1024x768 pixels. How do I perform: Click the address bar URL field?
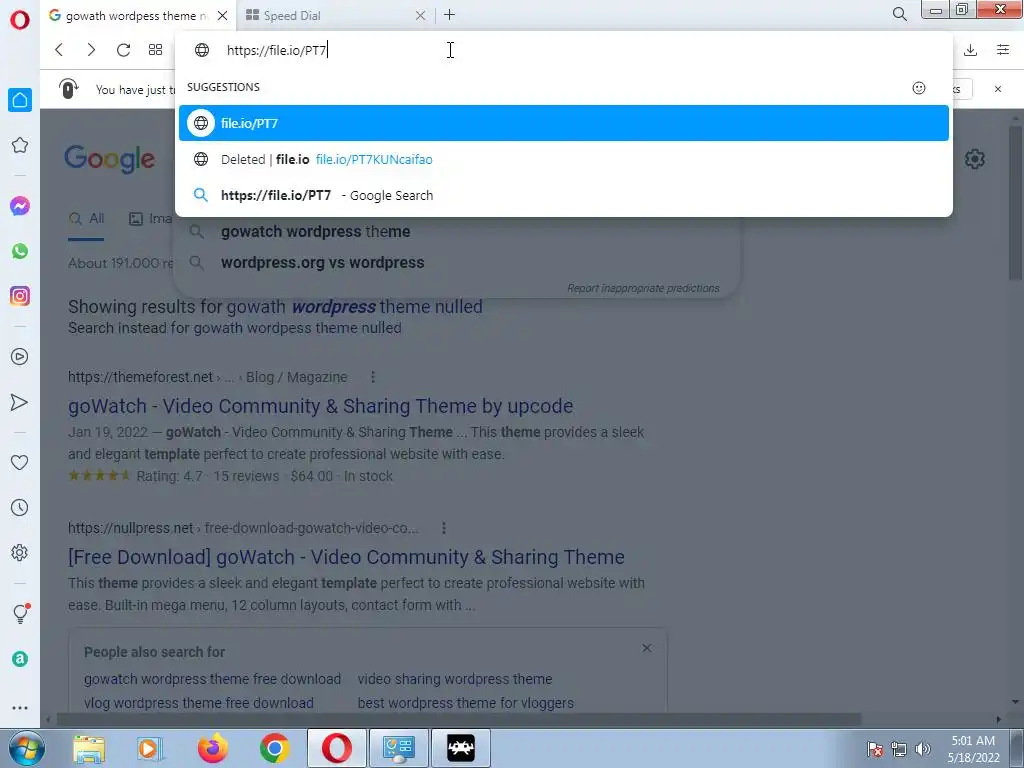[x=562, y=50]
